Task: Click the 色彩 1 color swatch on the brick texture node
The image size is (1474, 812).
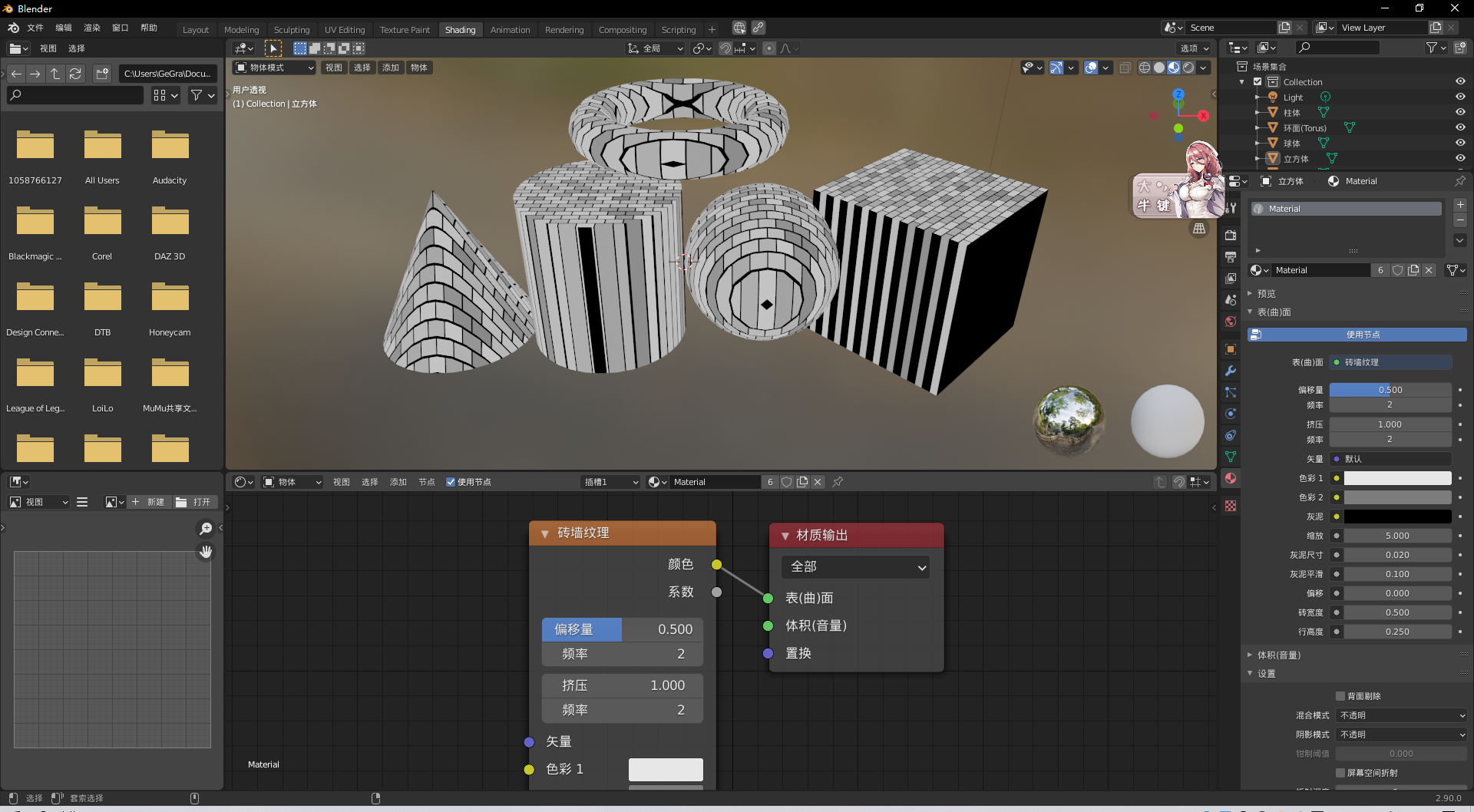Action: click(665, 769)
